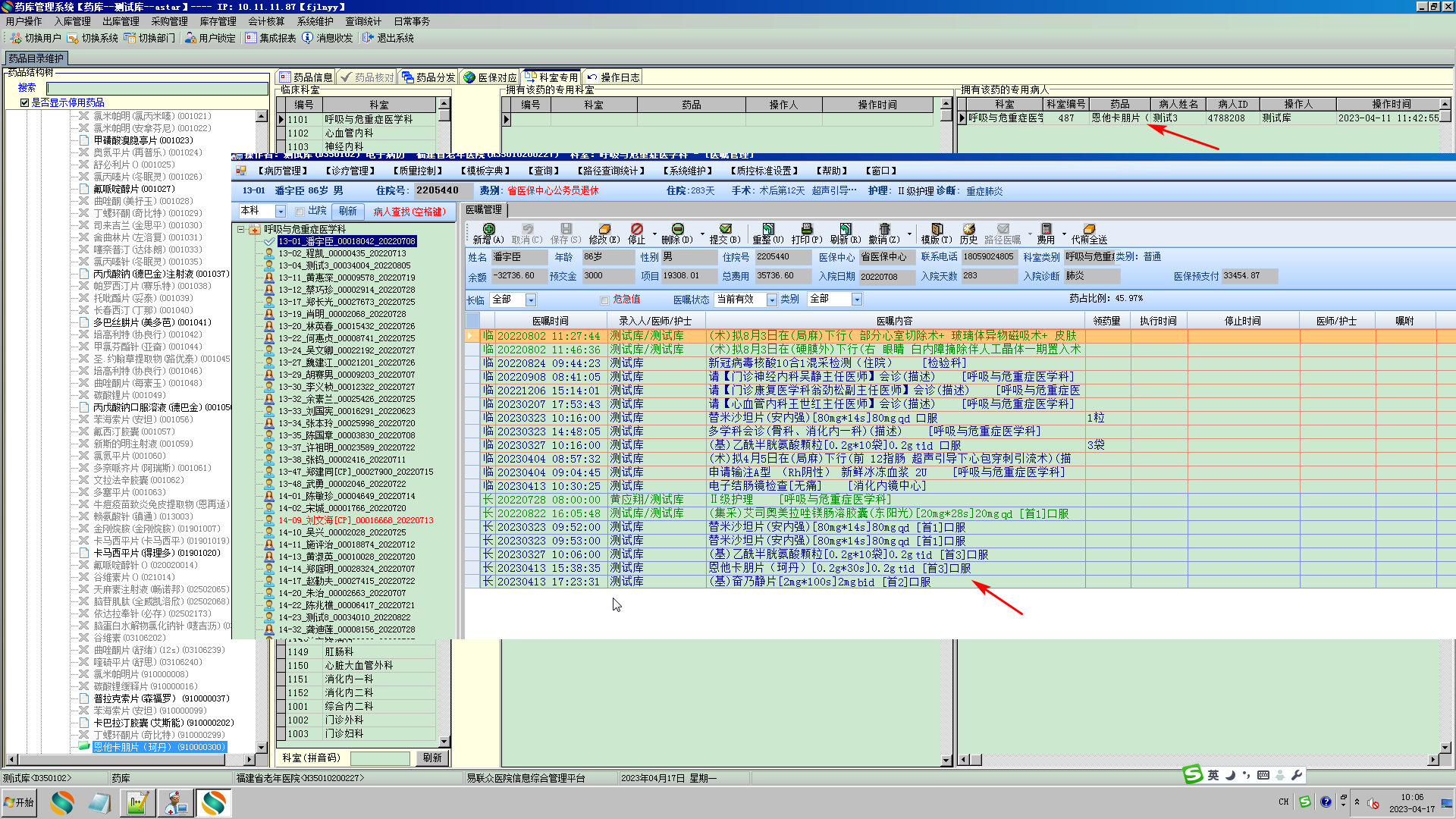Viewport: 1456px width, 819px height.
Task: Click the 提交 (submit) toolbar icon
Action: tap(725, 229)
